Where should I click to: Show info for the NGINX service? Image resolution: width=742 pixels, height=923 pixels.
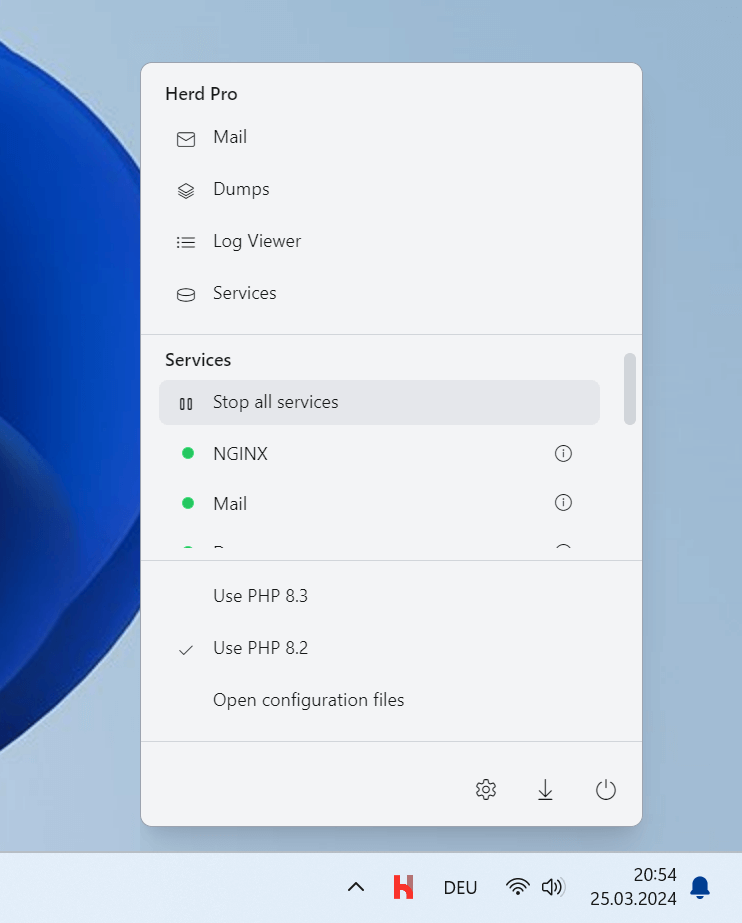(x=563, y=454)
